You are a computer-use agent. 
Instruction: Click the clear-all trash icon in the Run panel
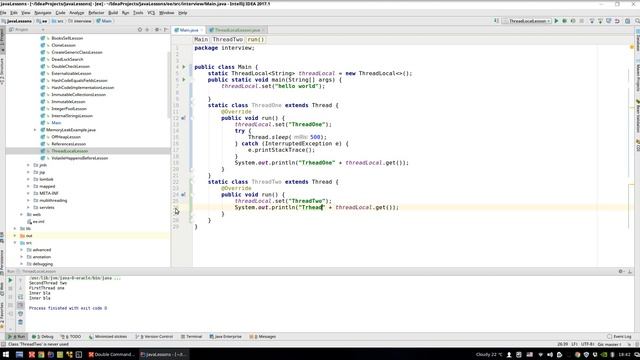coord(20,322)
